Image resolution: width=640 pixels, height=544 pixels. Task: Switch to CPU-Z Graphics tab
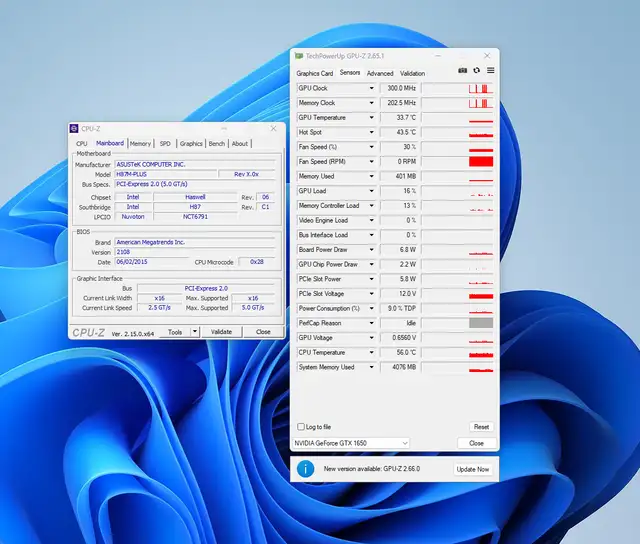coord(191,144)
